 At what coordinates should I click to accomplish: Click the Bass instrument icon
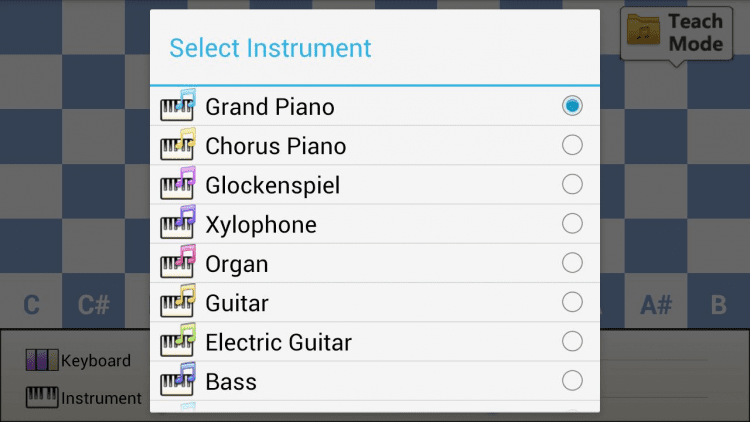pyautogui.click(x=178, y=381)
